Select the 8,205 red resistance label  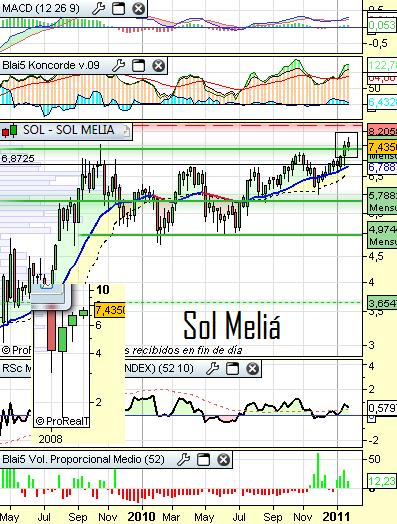(382, 131)
